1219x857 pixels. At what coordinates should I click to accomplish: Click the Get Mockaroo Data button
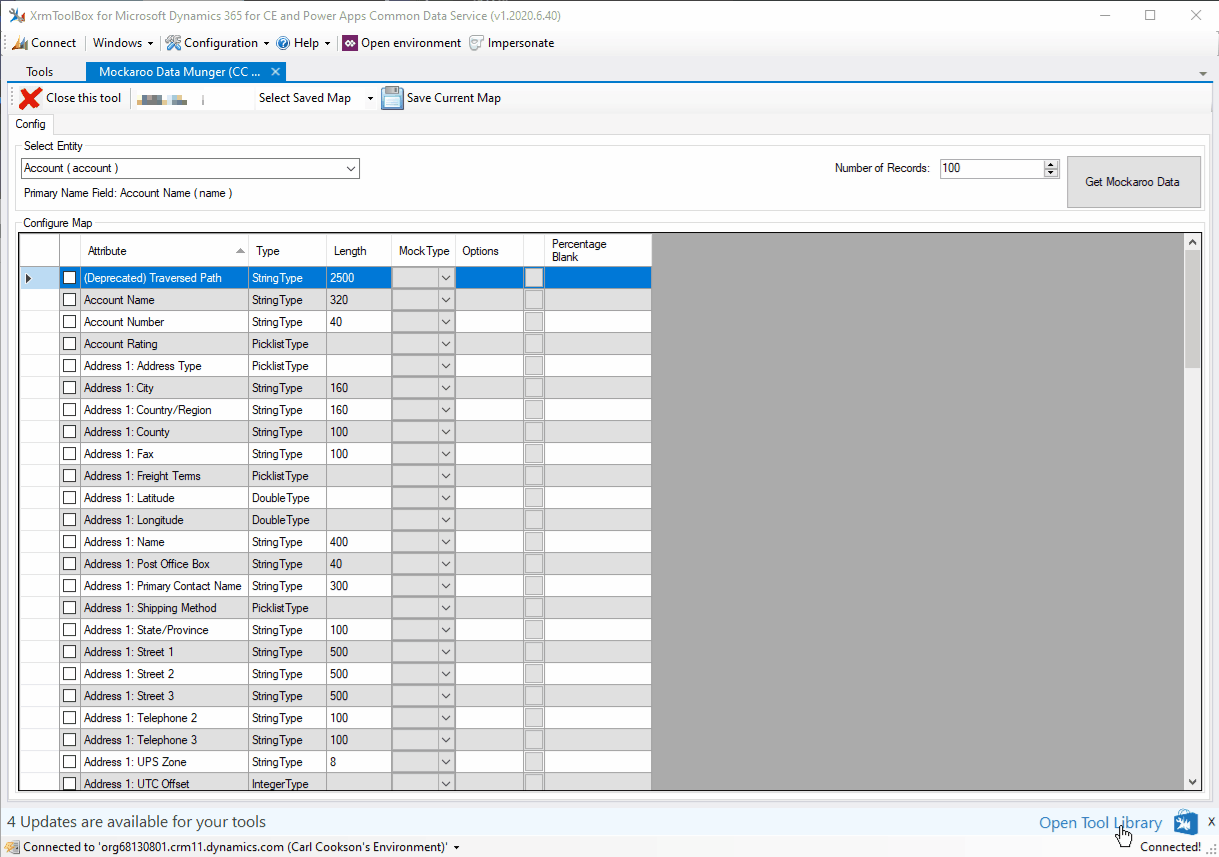click(1133, 182)
